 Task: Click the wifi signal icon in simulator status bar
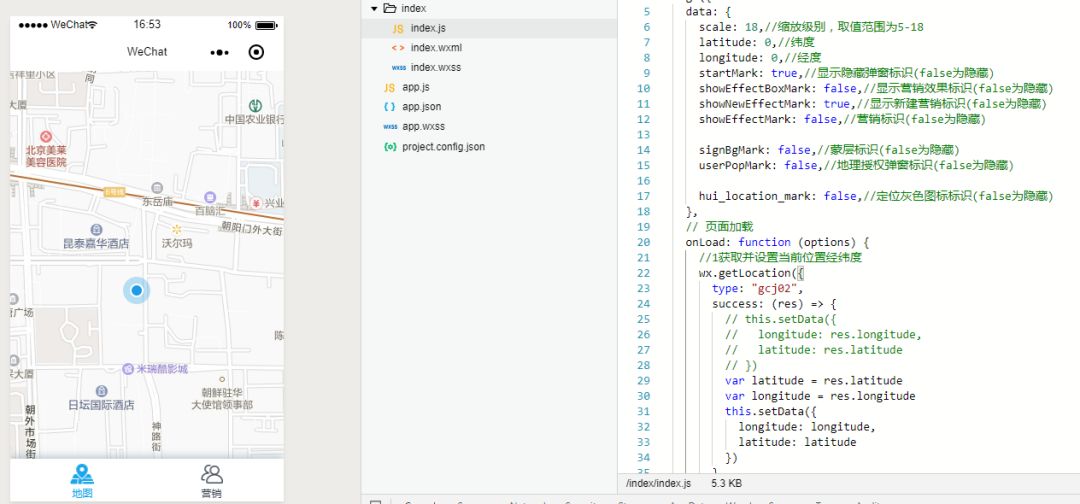point(92,25)
